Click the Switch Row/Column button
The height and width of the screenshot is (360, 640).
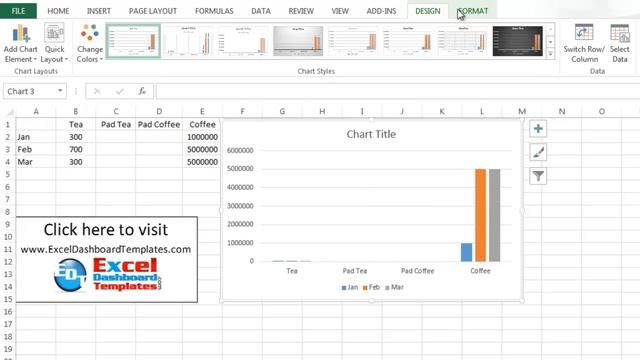click(x=584, y=43)
